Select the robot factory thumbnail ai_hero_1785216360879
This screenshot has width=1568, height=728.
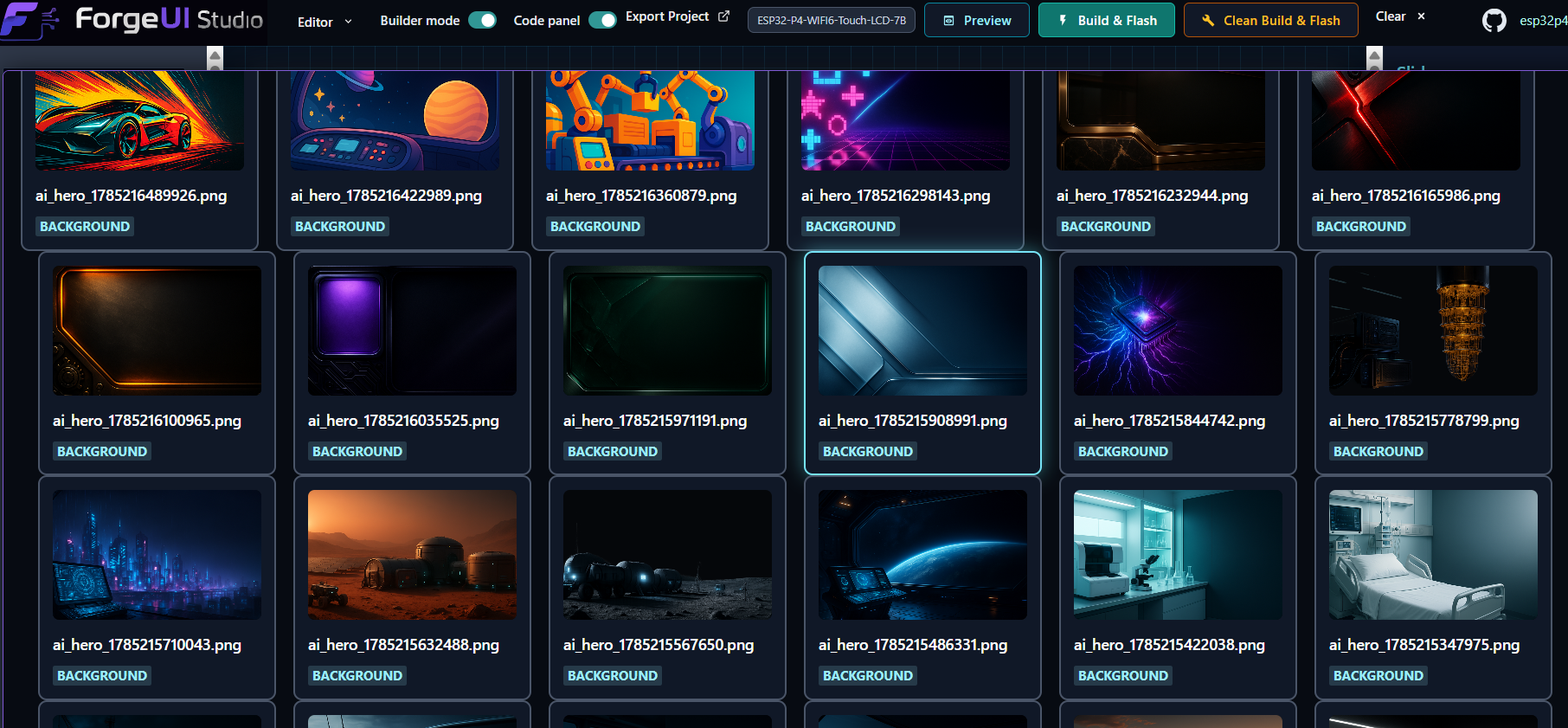[650, 120]
